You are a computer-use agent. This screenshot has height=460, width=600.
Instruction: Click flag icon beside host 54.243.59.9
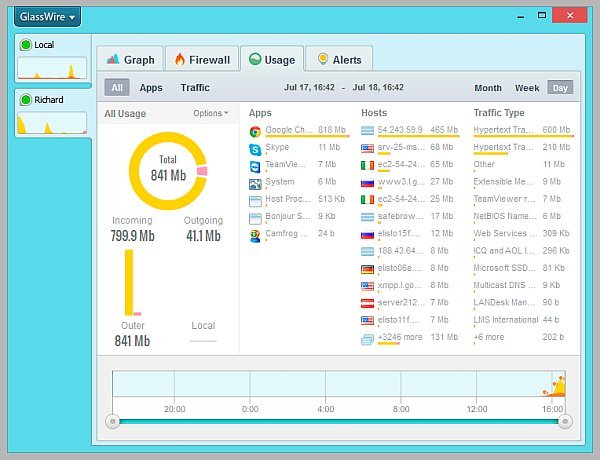[367, 130]
